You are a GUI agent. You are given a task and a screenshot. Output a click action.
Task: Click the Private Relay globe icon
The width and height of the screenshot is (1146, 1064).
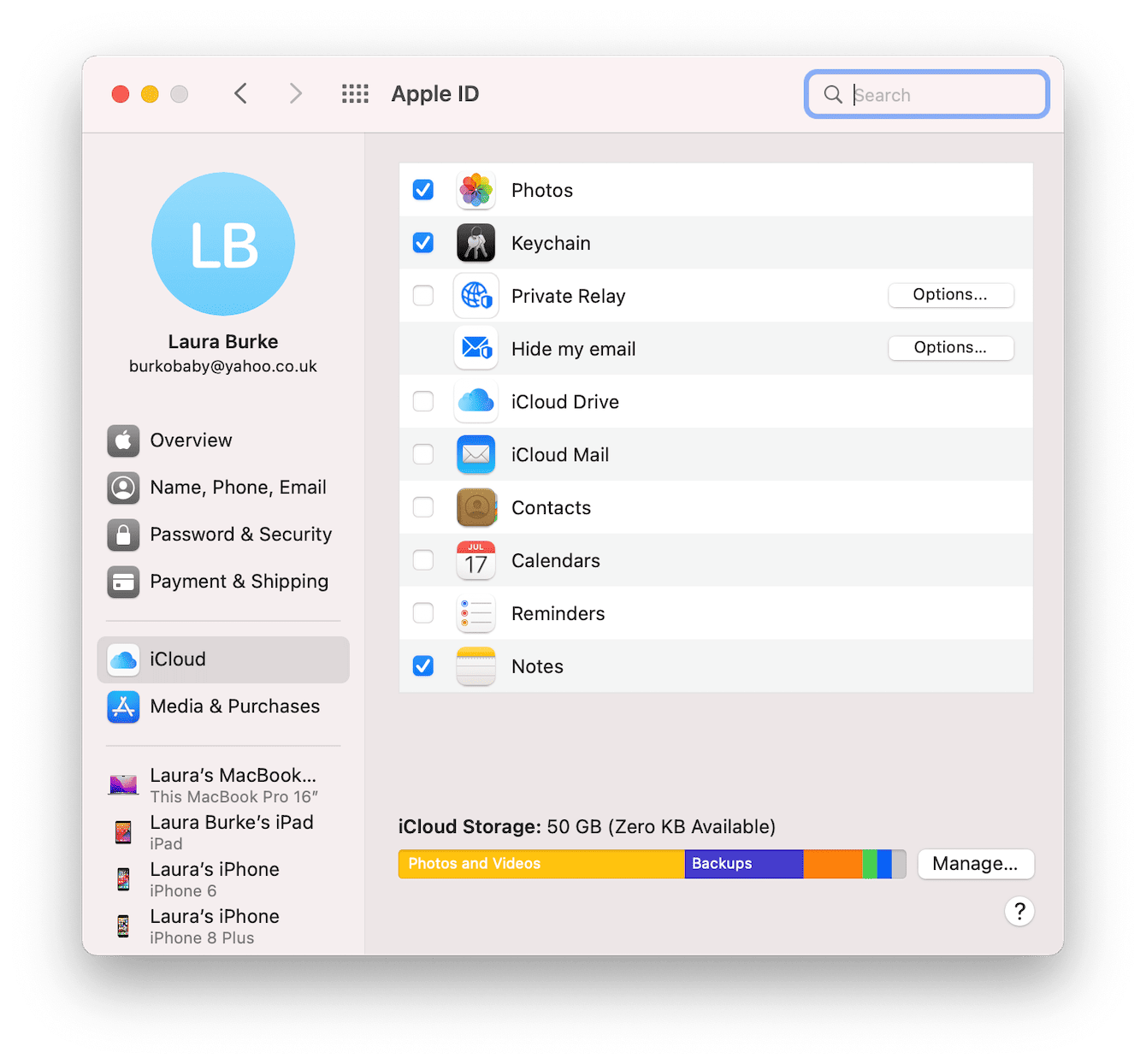coord(476,296)
